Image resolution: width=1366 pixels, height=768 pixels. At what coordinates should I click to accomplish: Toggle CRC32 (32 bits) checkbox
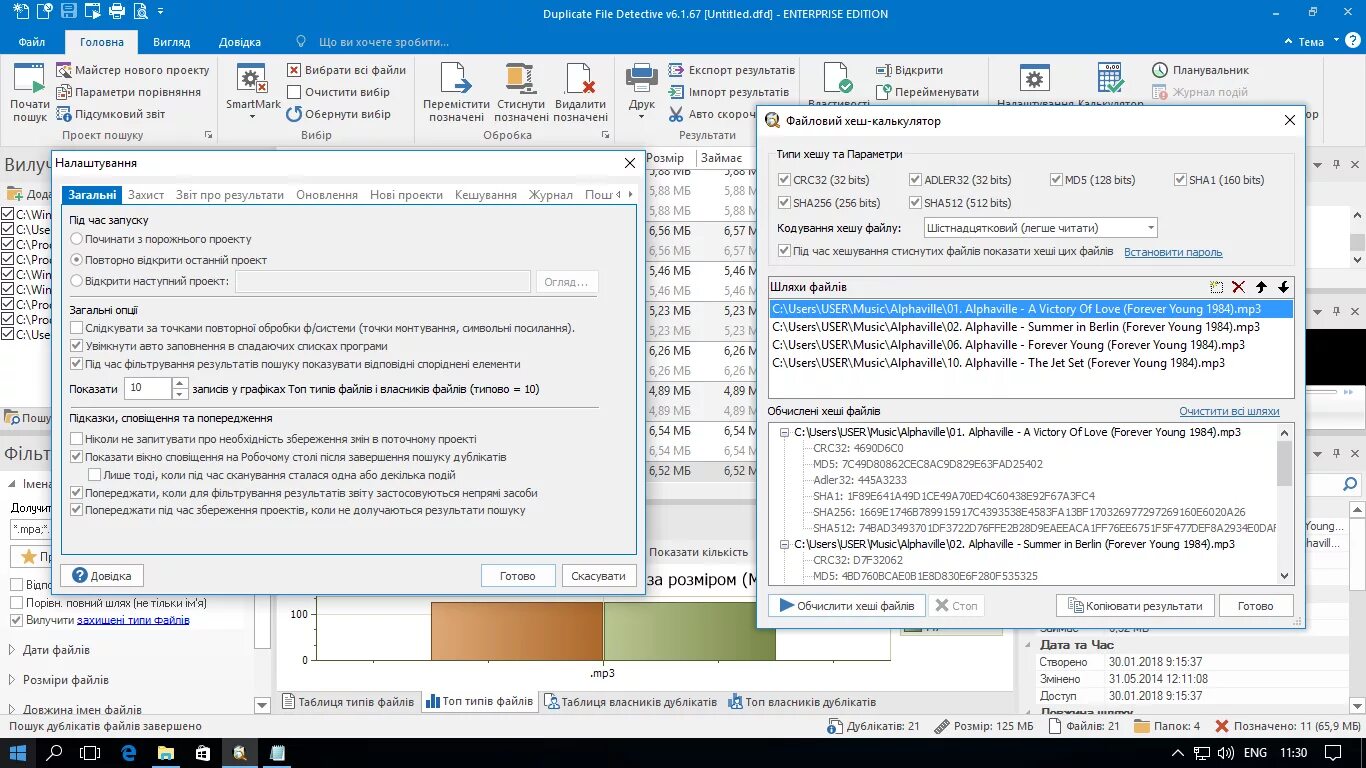(785, 180)
